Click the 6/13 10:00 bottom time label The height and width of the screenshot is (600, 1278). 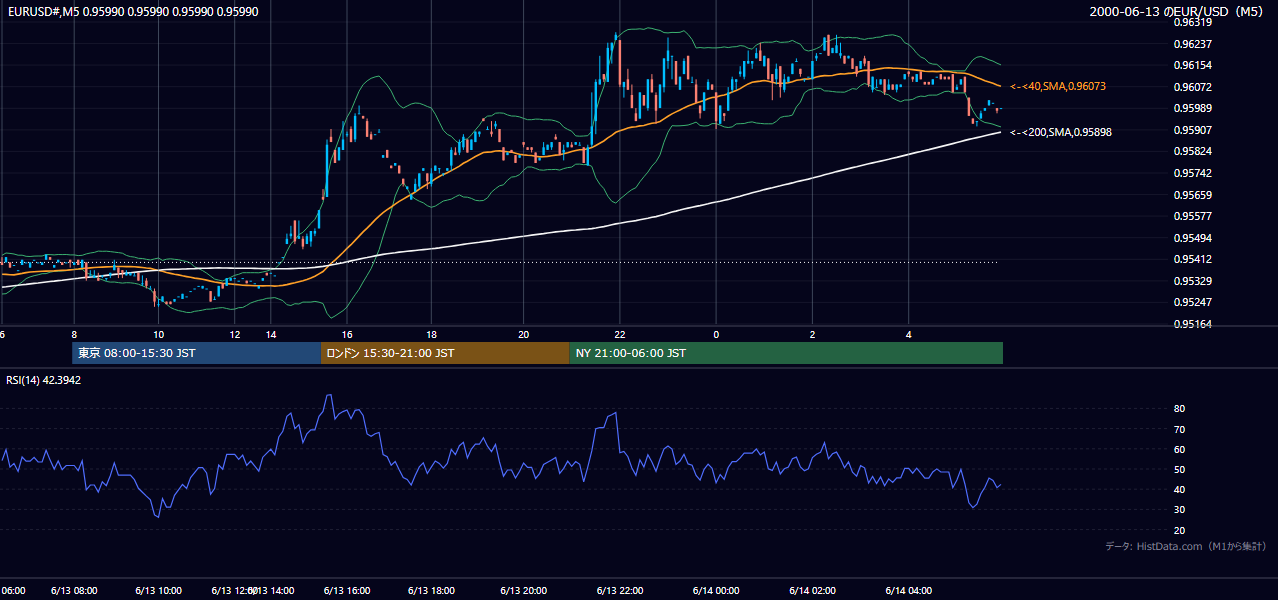point(158,591)
